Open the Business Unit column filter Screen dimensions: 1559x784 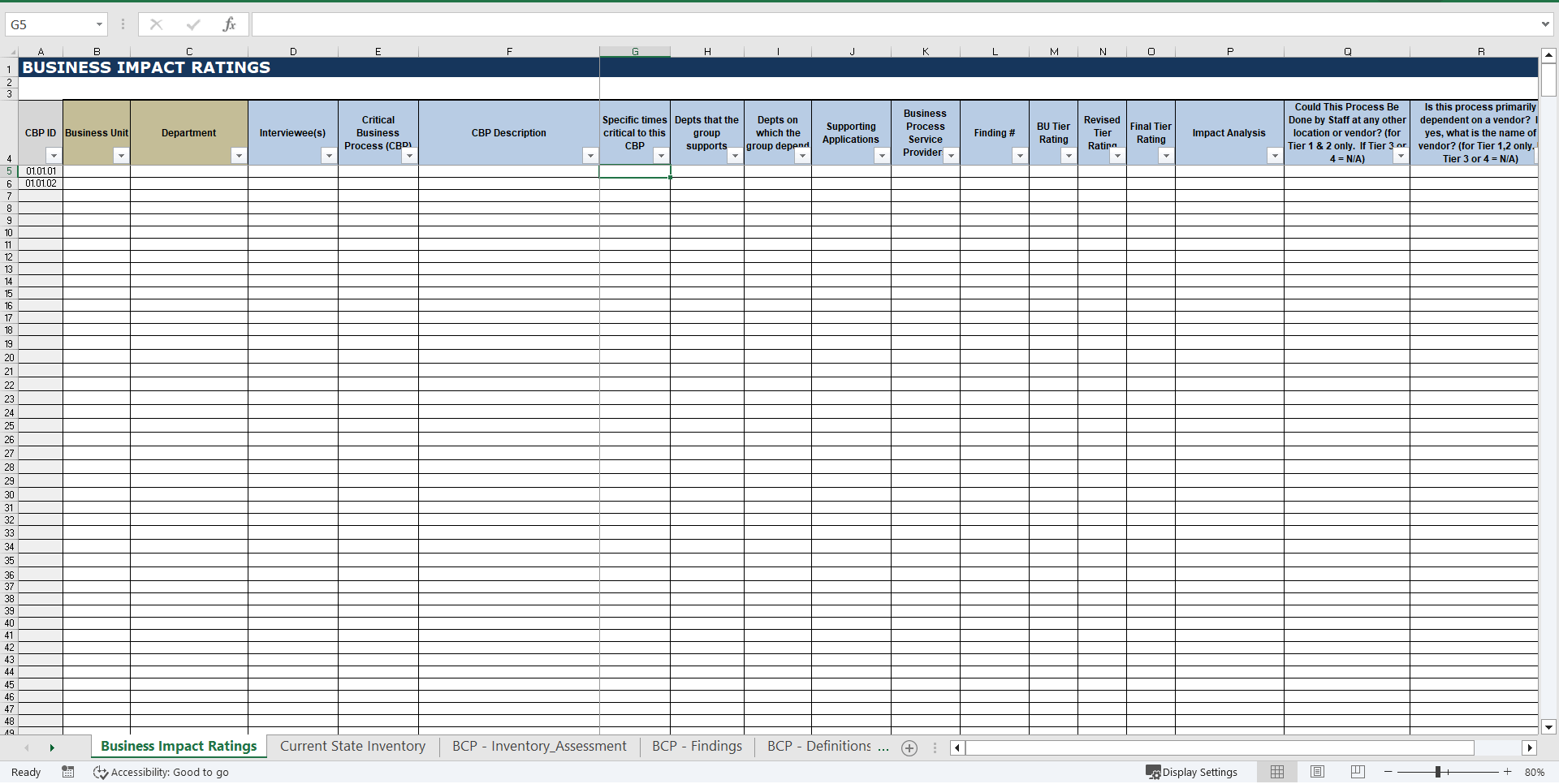tap(122, 155)
